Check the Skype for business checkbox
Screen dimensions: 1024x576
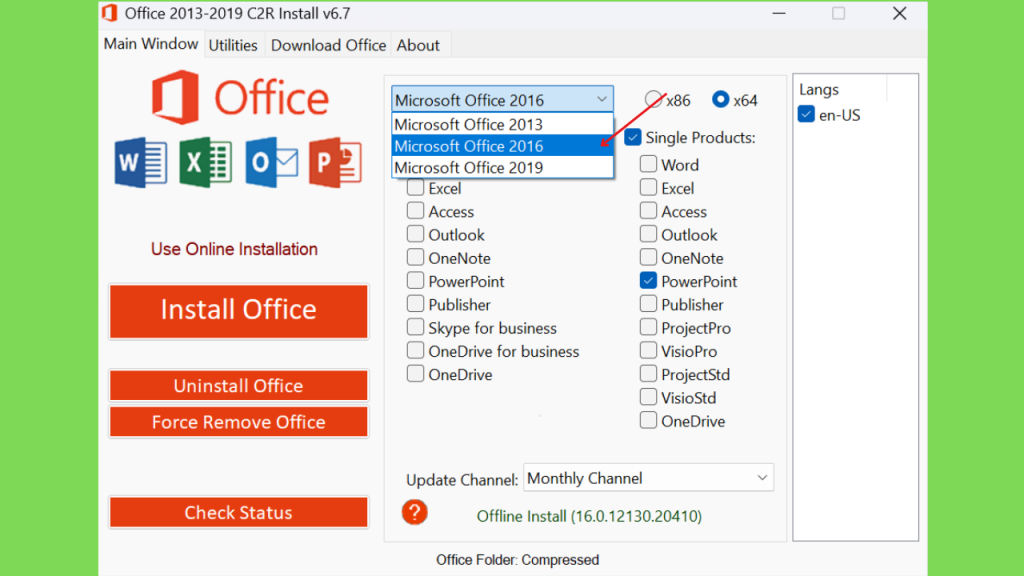[x=415, y=327]
